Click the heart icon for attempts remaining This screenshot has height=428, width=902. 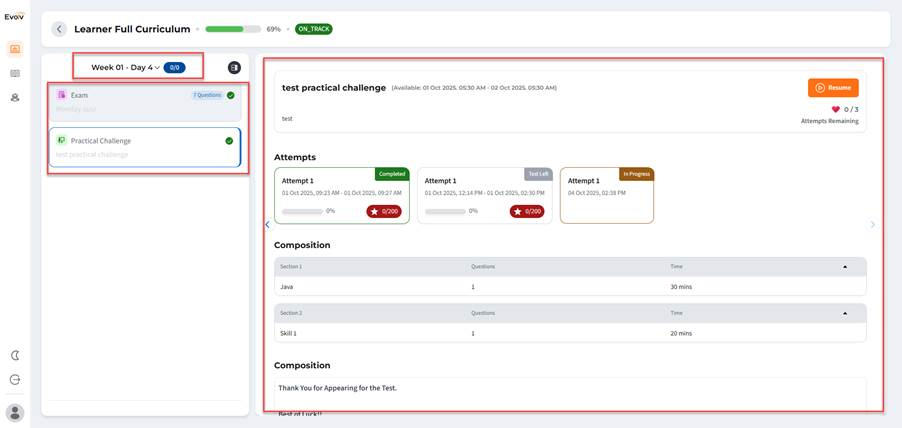coord(836,109)
